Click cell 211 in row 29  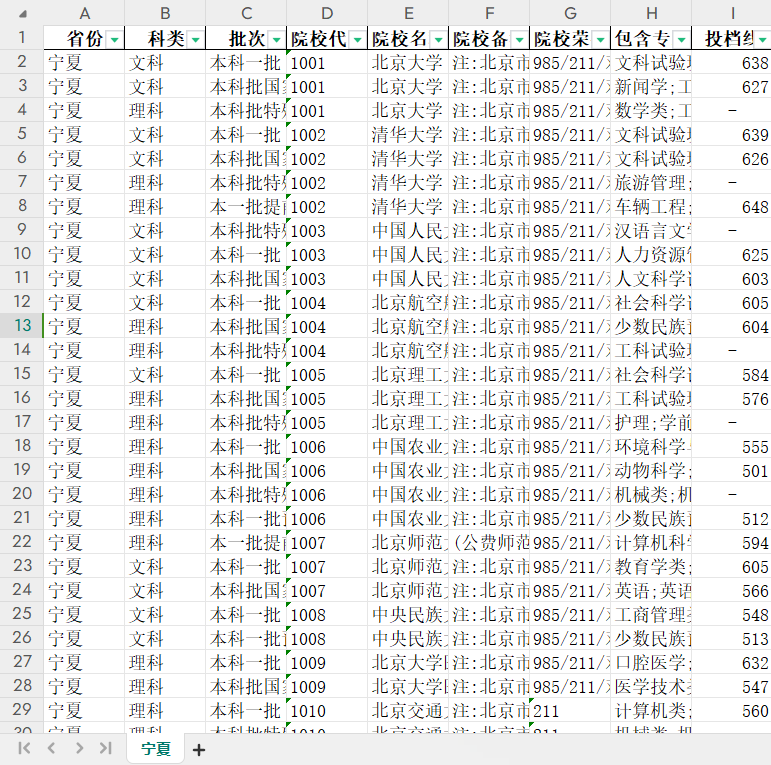tap(570, 710)
